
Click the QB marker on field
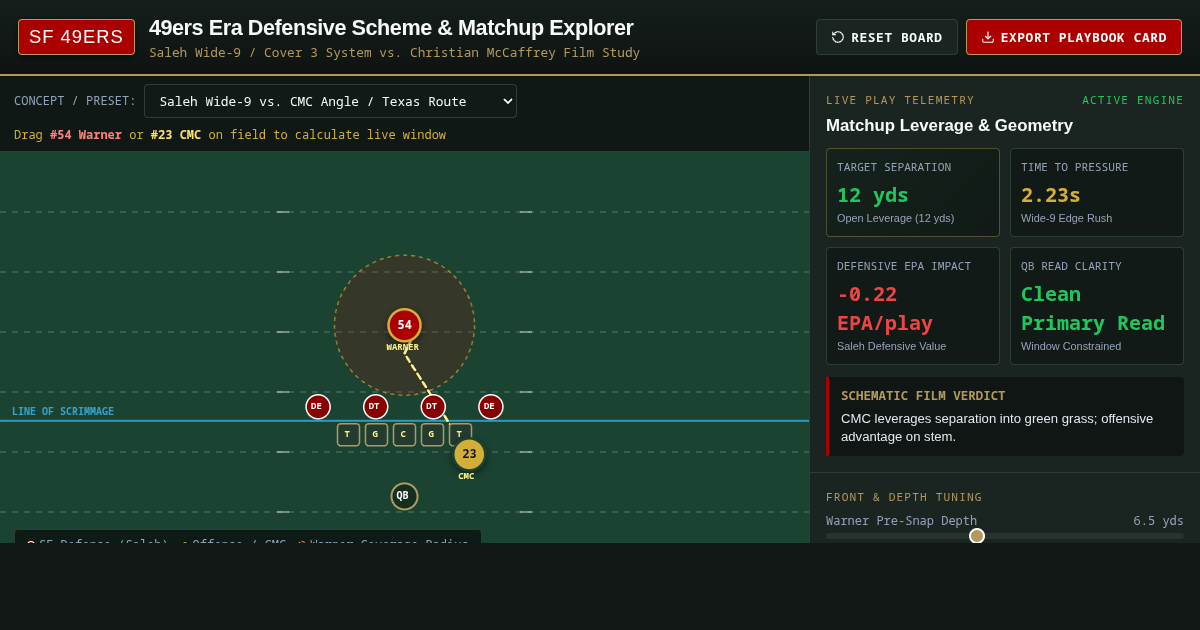(404, 496)
